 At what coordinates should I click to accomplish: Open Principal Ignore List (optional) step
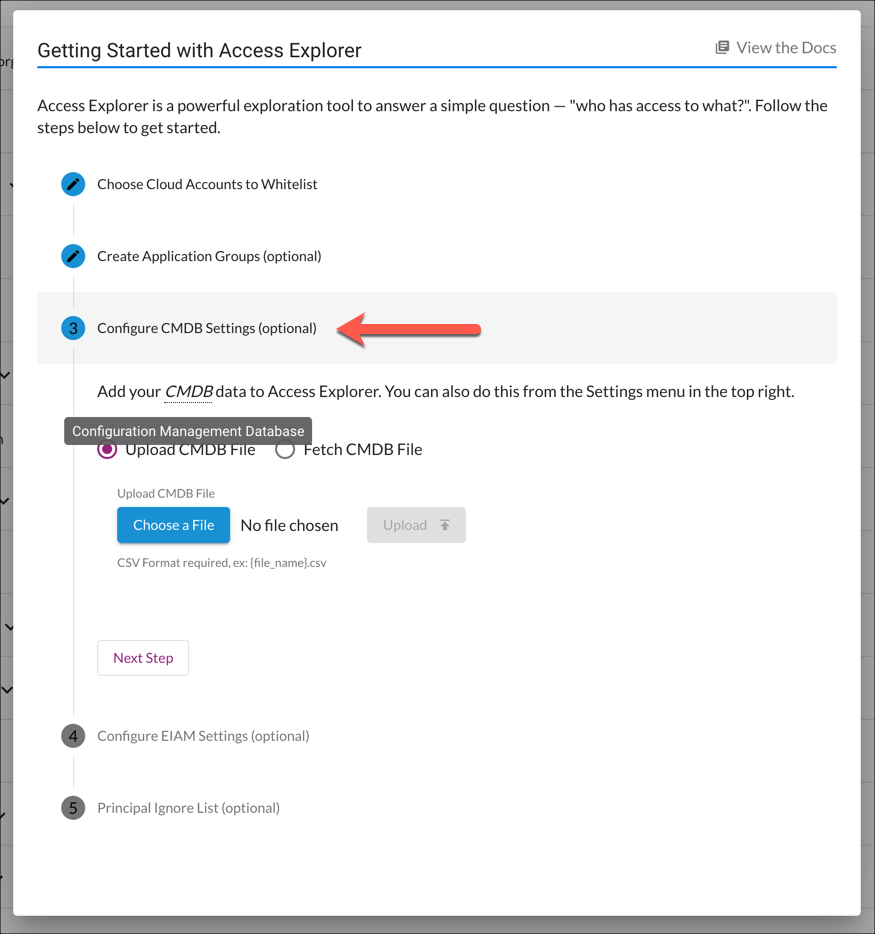tap(188, 808)
